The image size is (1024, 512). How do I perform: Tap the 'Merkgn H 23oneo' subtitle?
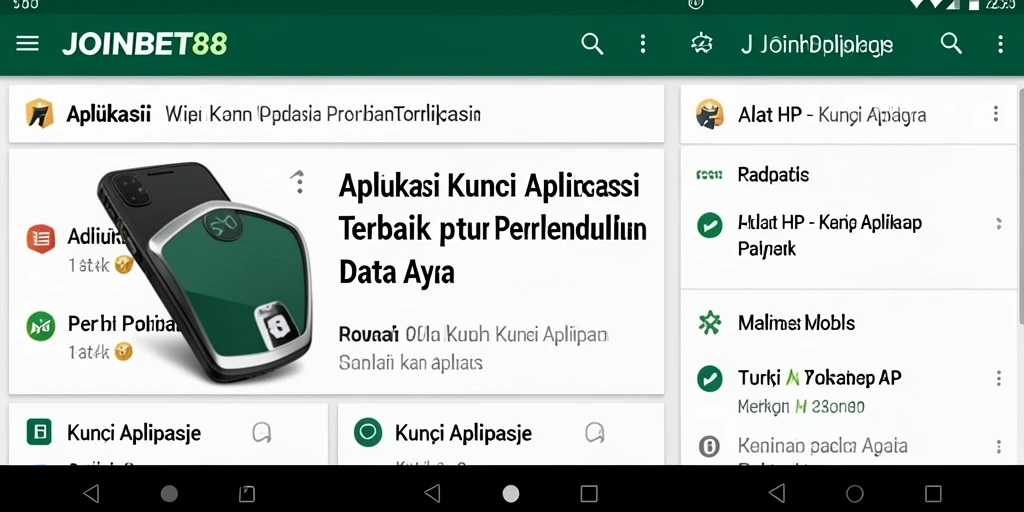pyautogui.click(x=801, y=407)
